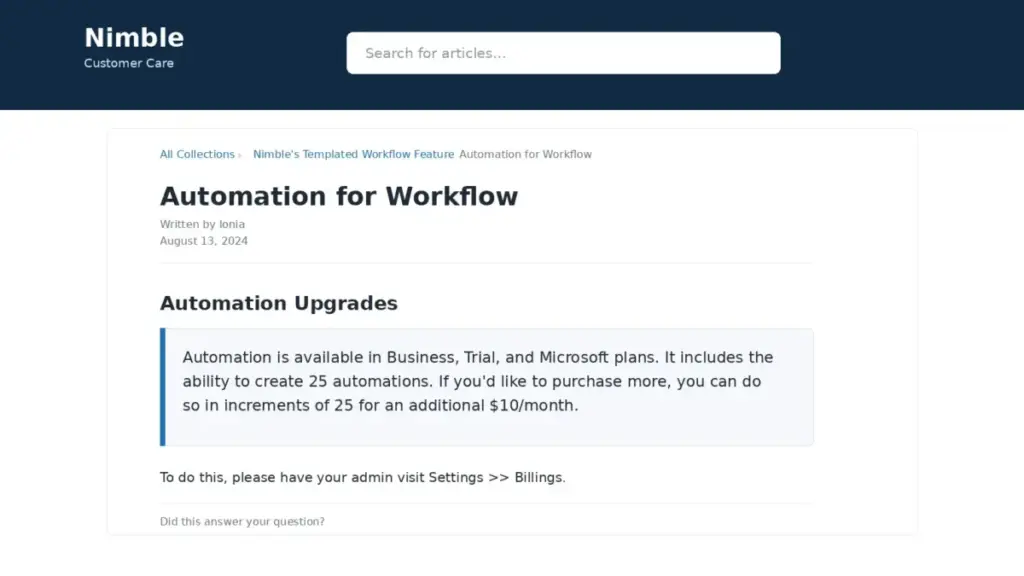Click the Settings >> Billings instruction text
Screen dimensions: 1024x576
tap(362, 477)
